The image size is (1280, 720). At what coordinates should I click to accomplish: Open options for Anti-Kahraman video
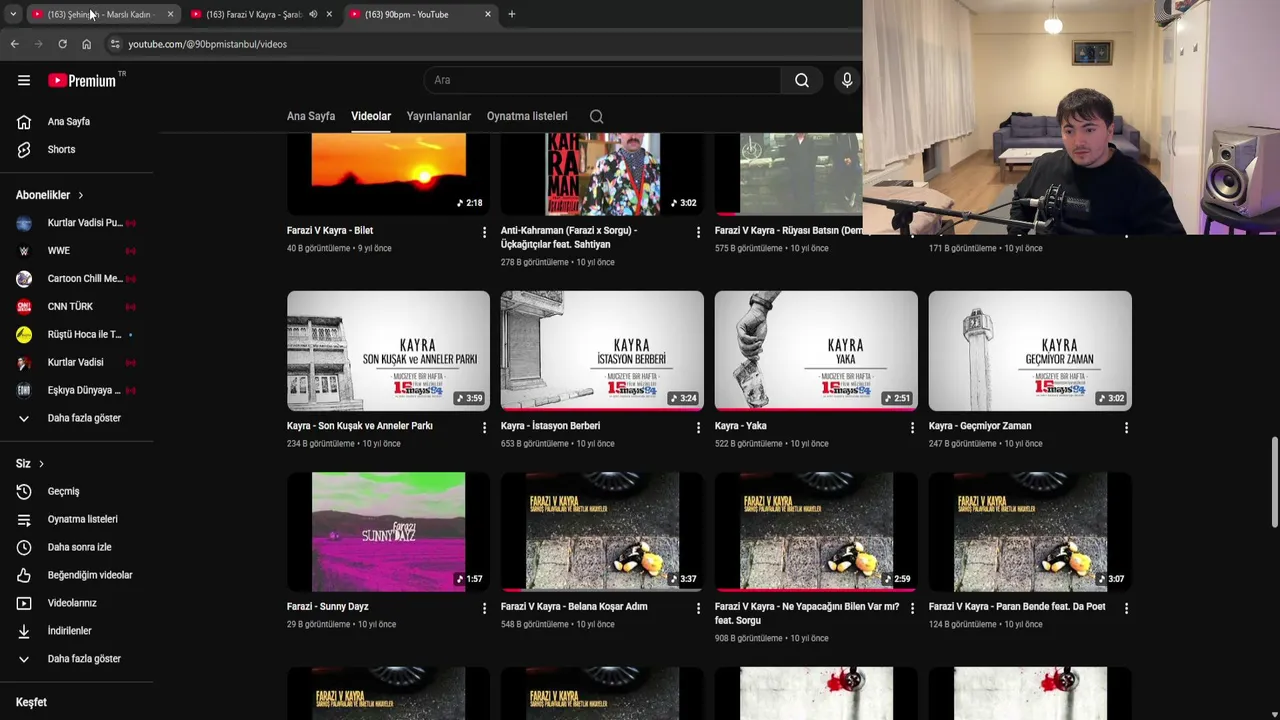[x=698, y=232]
